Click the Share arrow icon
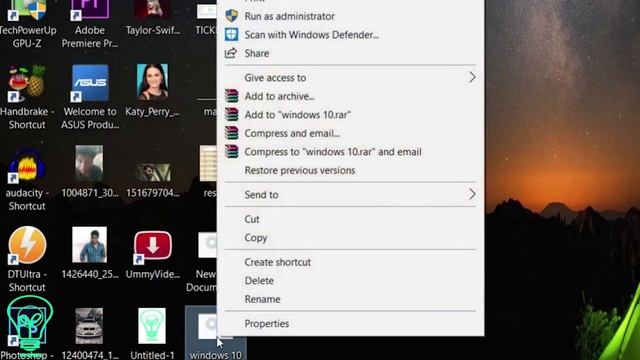The width and height of the screenshot is (640, 360). pyautogui.click(x=231, y=53)
